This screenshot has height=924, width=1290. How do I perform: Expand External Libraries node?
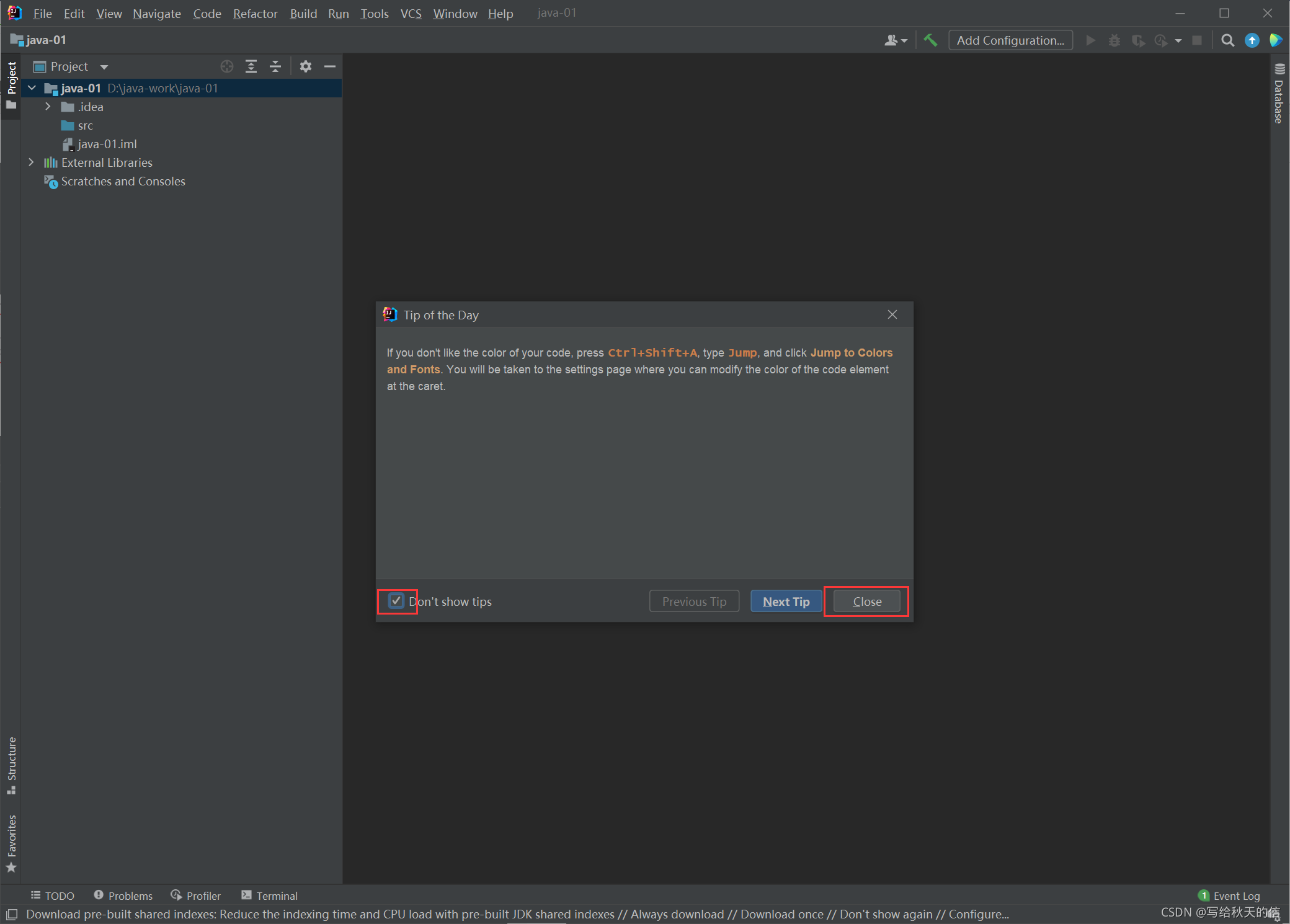(x=31, y=162)
